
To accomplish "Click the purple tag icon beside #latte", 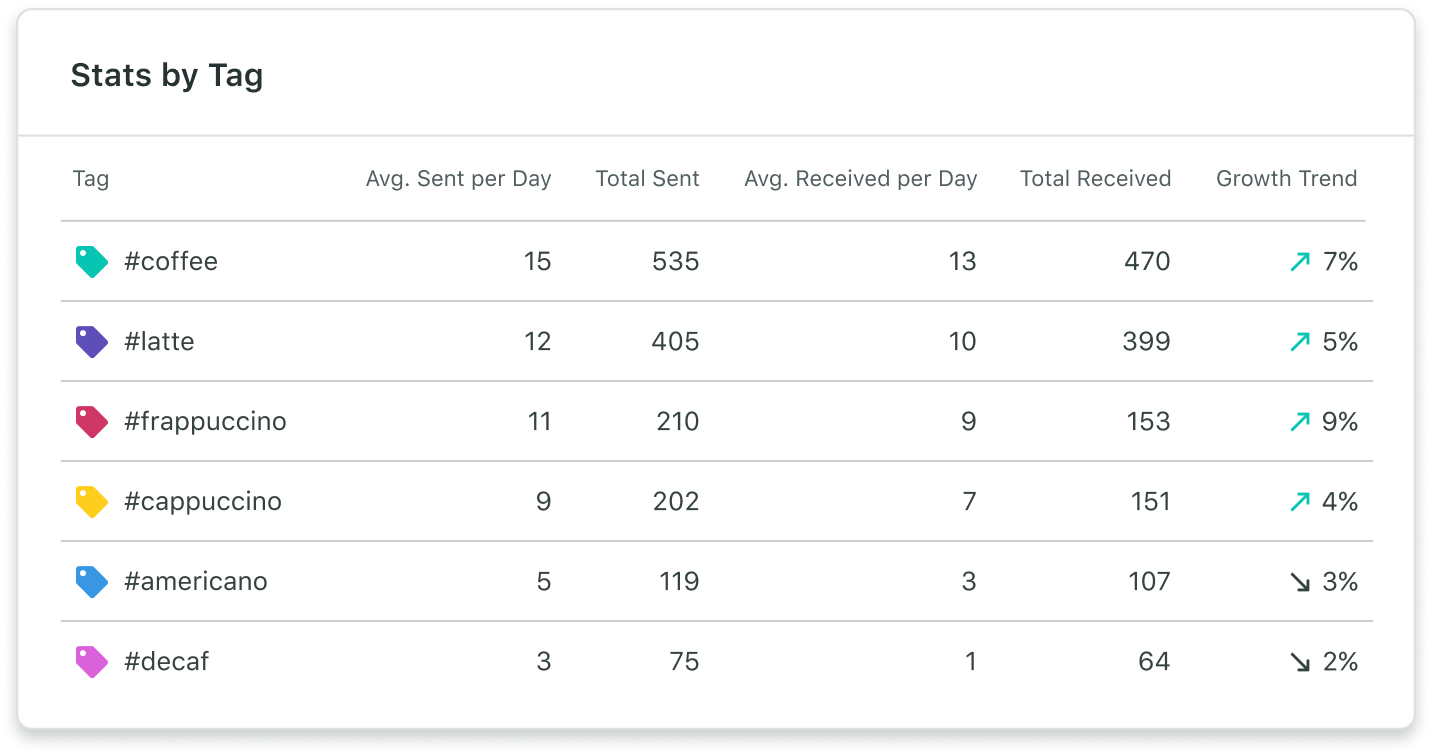I will pos(91,341).
